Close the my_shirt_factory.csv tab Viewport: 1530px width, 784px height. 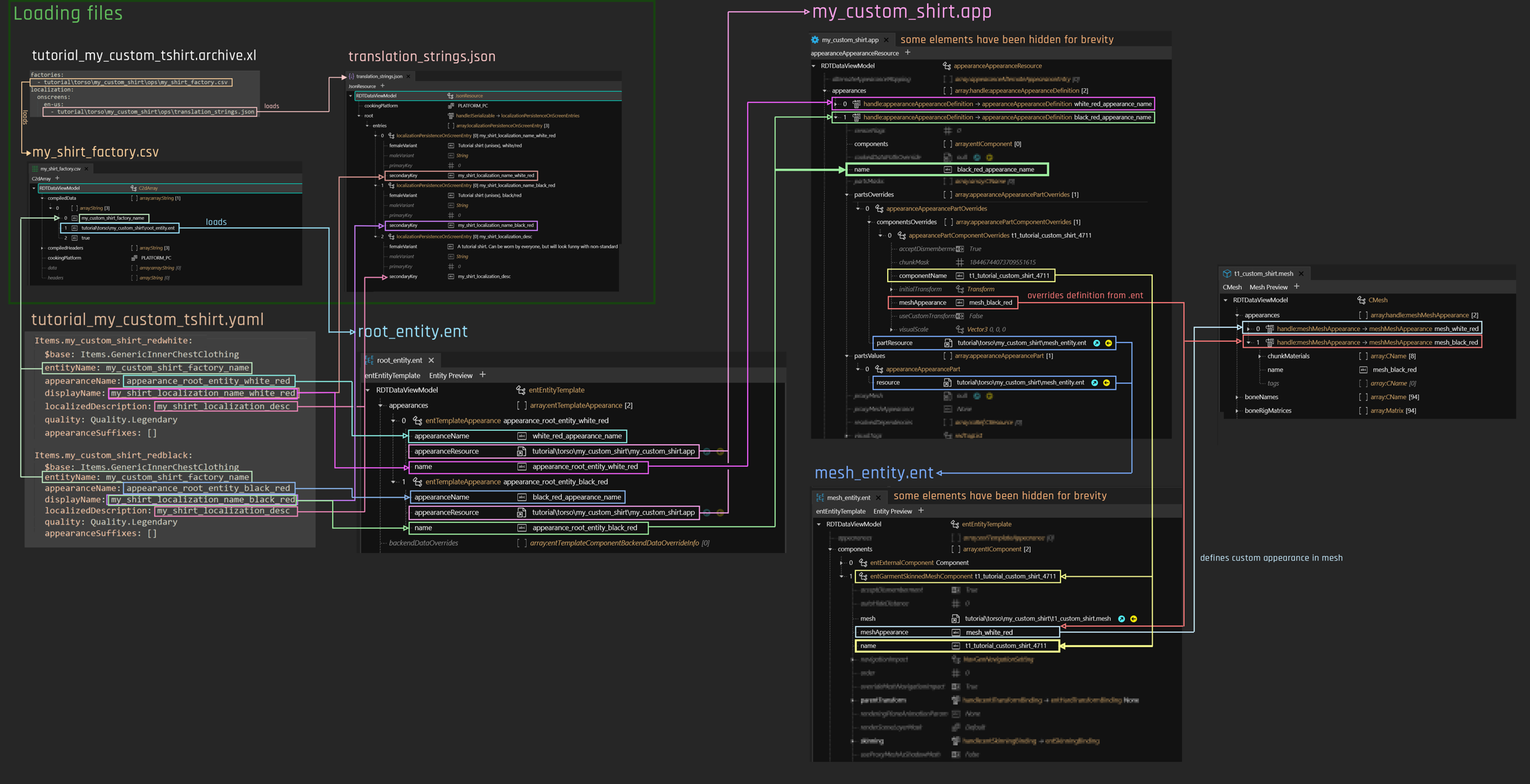coord(86,169)
